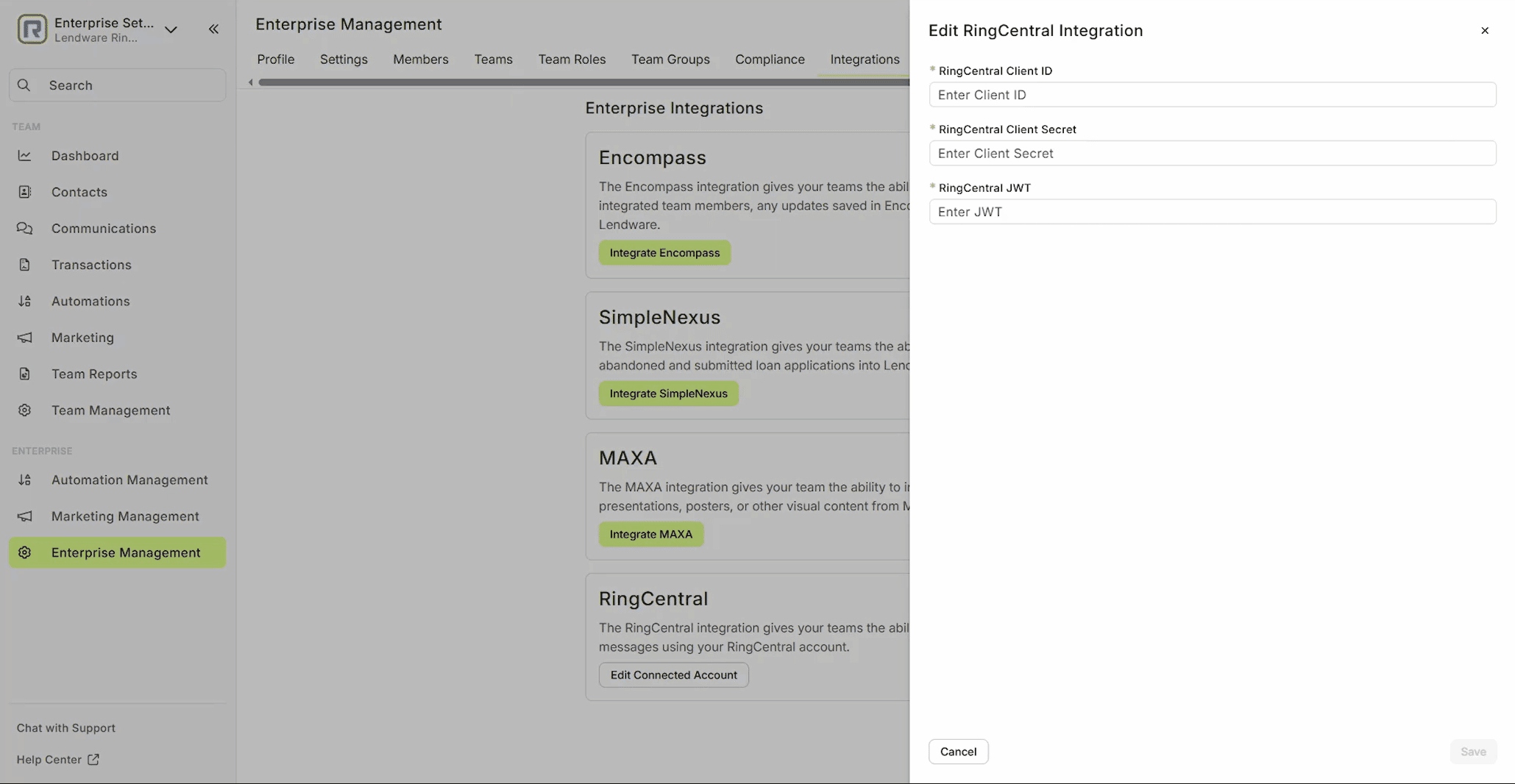
Task: Click the Automation Management icon
Action: click(25, 480)
